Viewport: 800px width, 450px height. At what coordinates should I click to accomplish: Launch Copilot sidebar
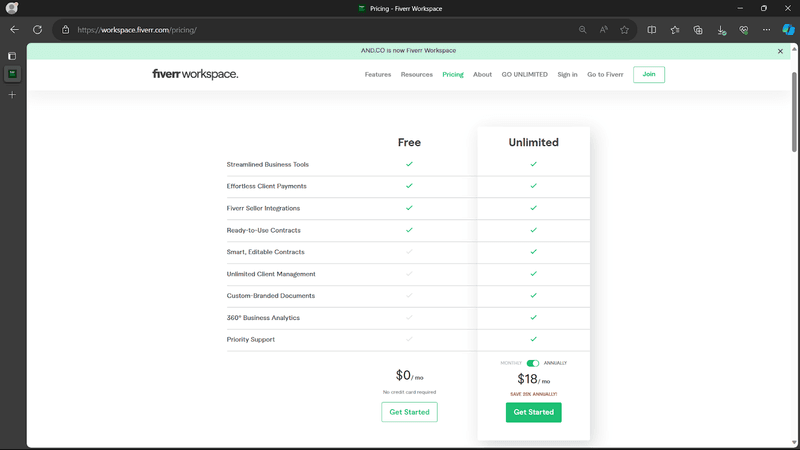[788, 30]
